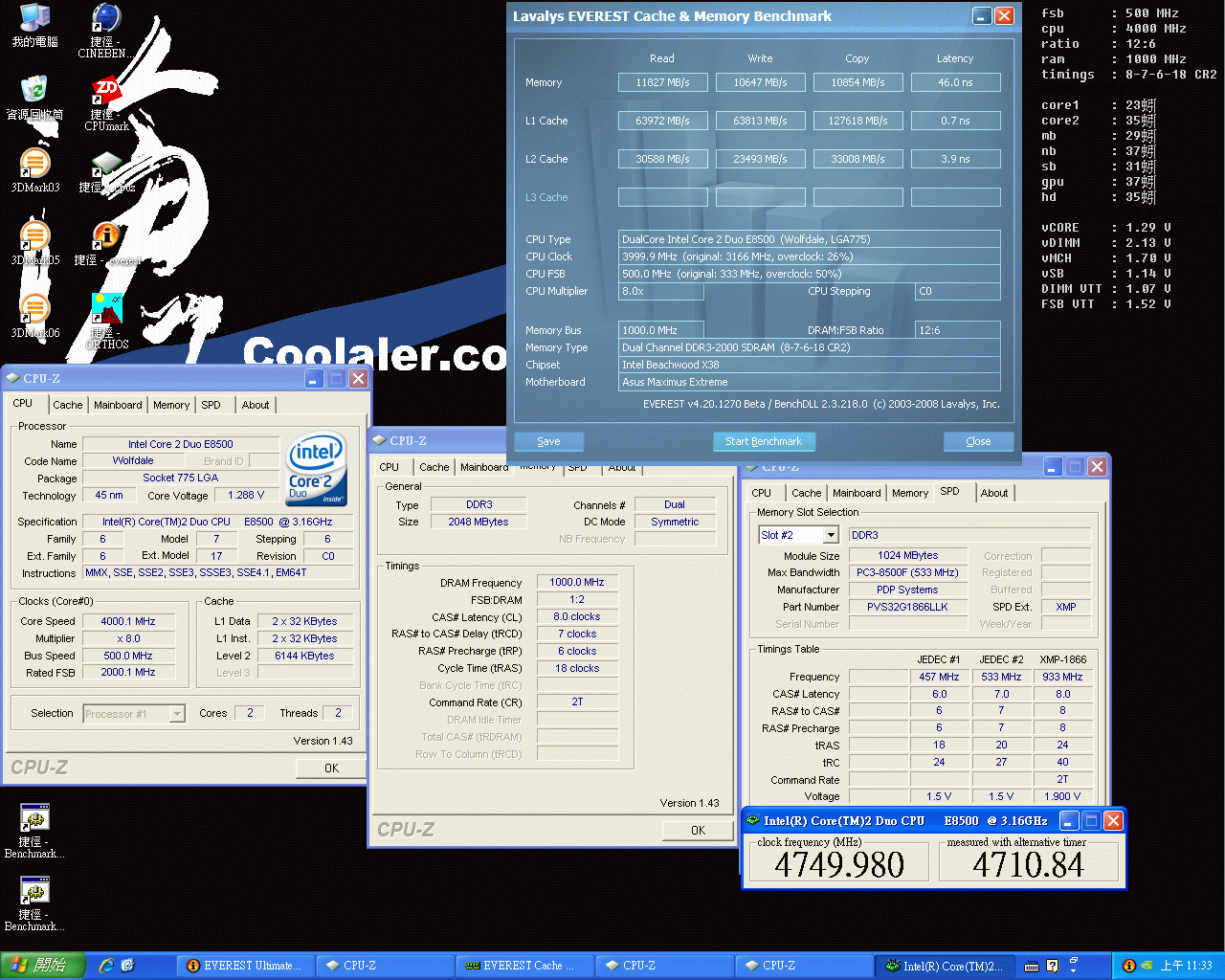The height and width of the screenshot is (980, 1225).
Task: Click Start Benchmark in EVEREST window
Action: (764, 441)
